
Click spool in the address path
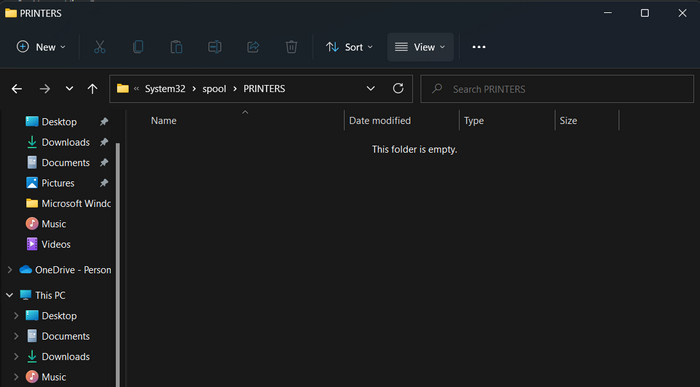214,89
